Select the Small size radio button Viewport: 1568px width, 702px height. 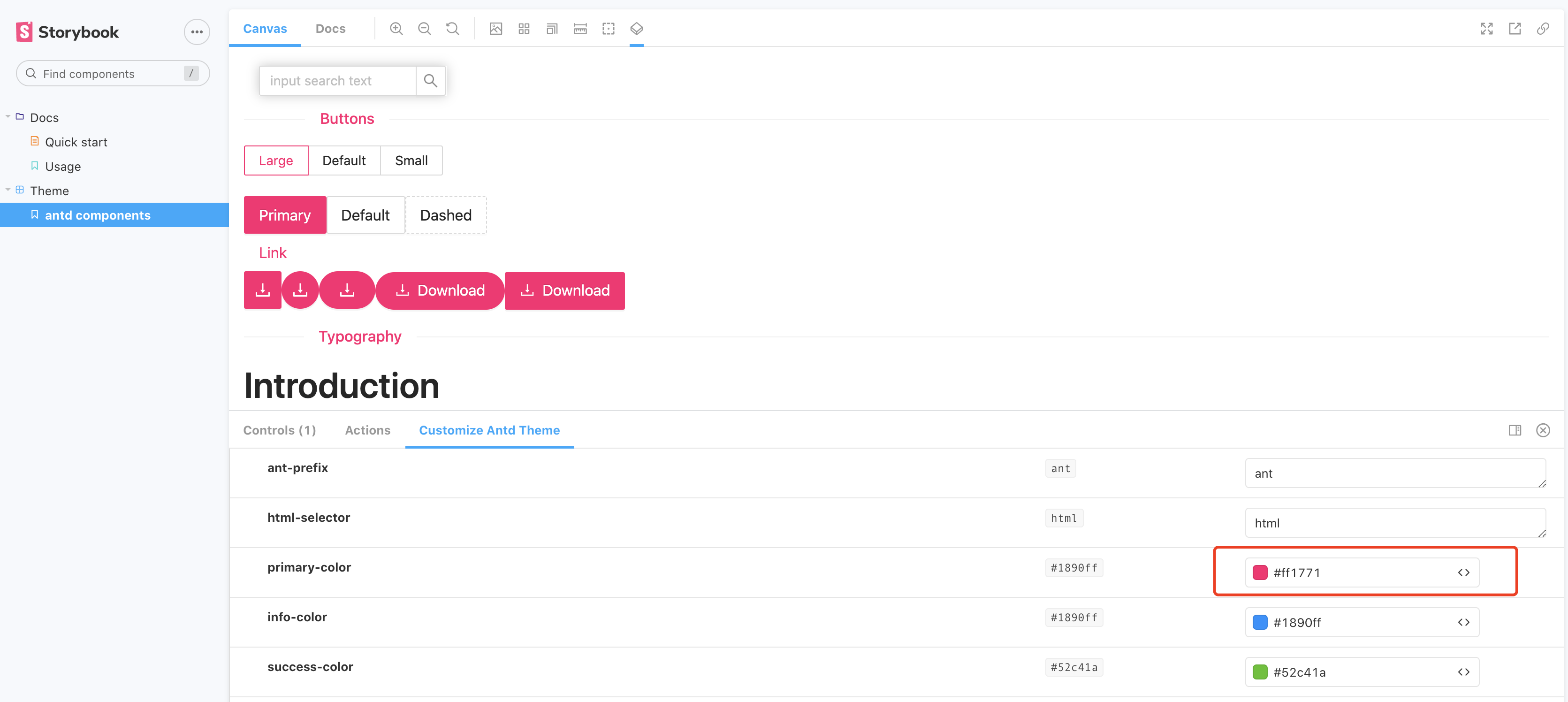coord(411,161)
